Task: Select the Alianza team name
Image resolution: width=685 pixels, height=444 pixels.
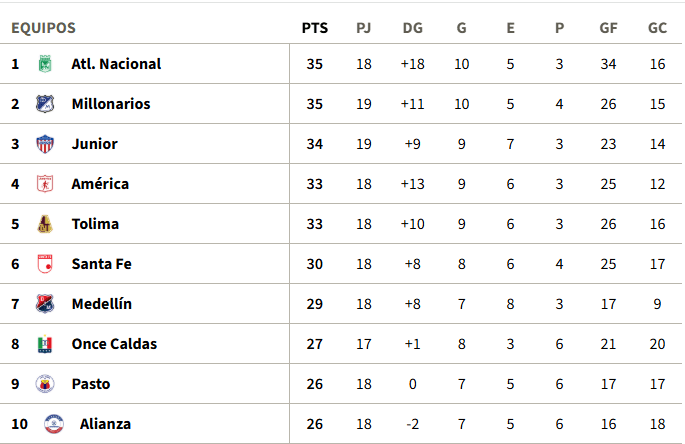Action: click(105, 424)
